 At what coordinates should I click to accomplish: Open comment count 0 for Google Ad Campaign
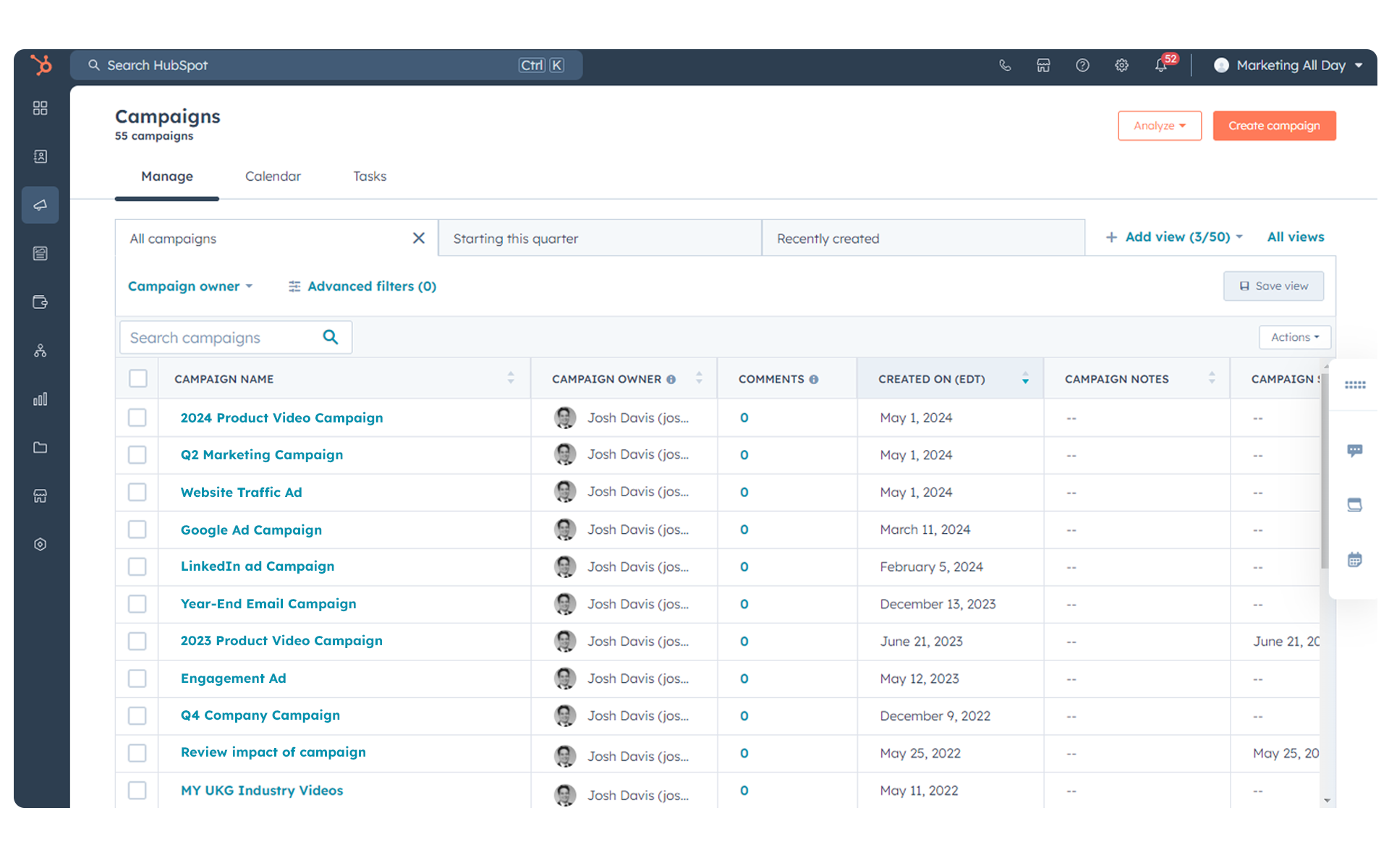tap(744, 529)
